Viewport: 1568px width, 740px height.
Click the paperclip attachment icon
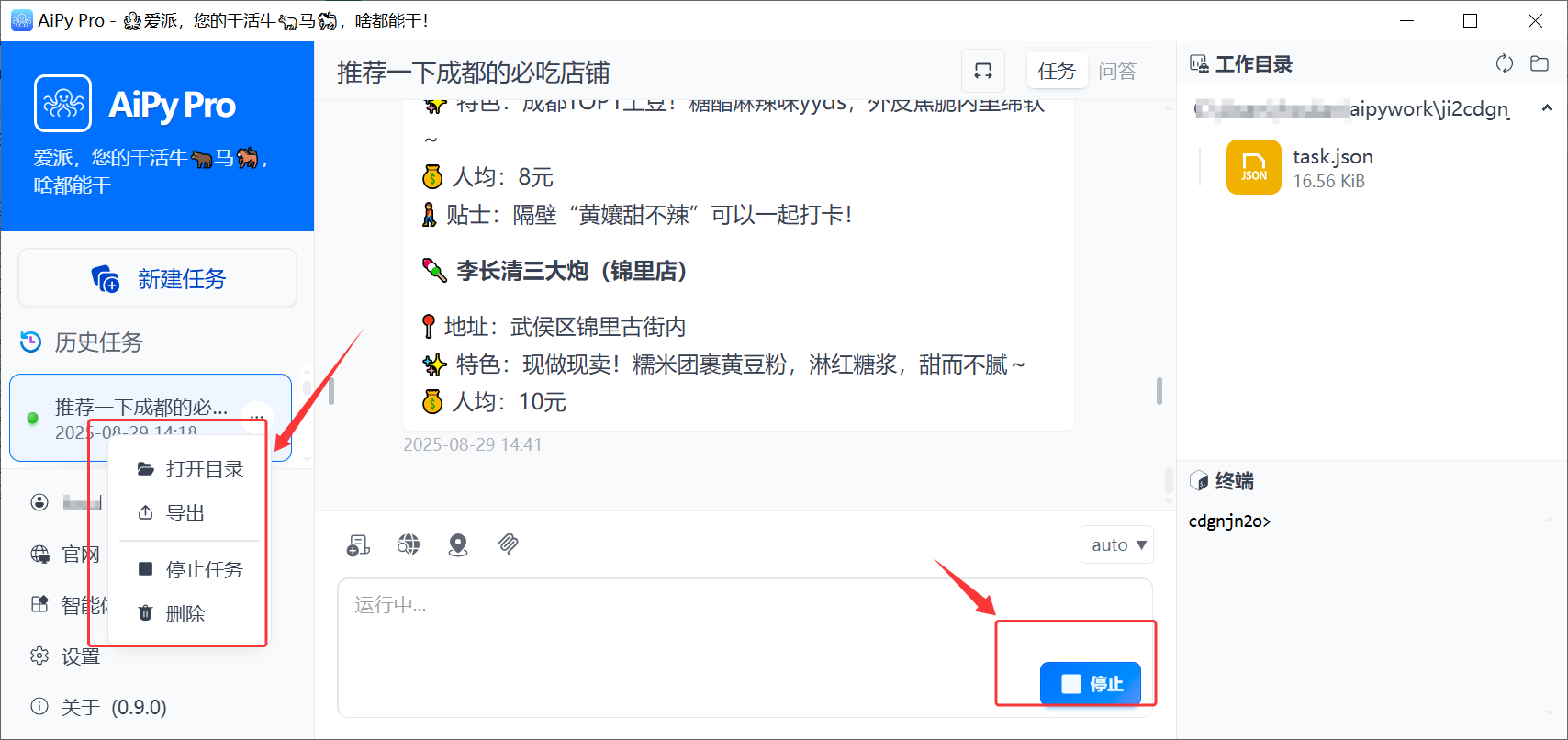pyautogui.click(x=508, y=544)
